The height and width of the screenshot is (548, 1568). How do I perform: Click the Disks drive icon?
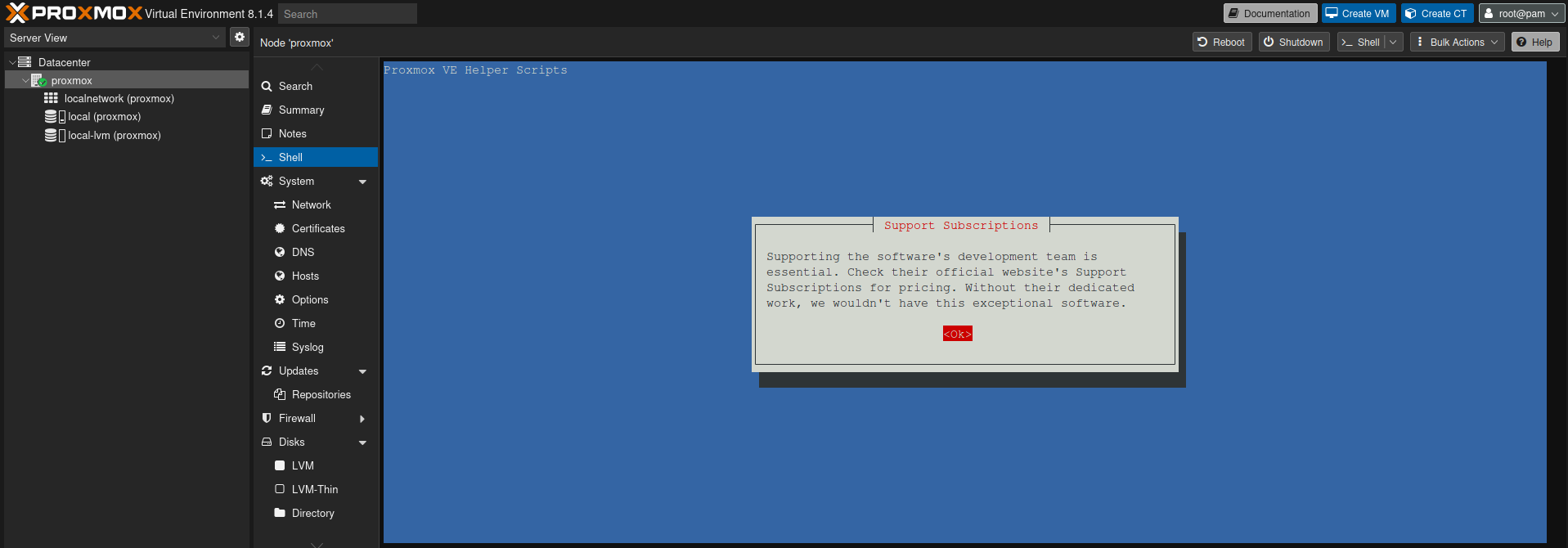267,442
